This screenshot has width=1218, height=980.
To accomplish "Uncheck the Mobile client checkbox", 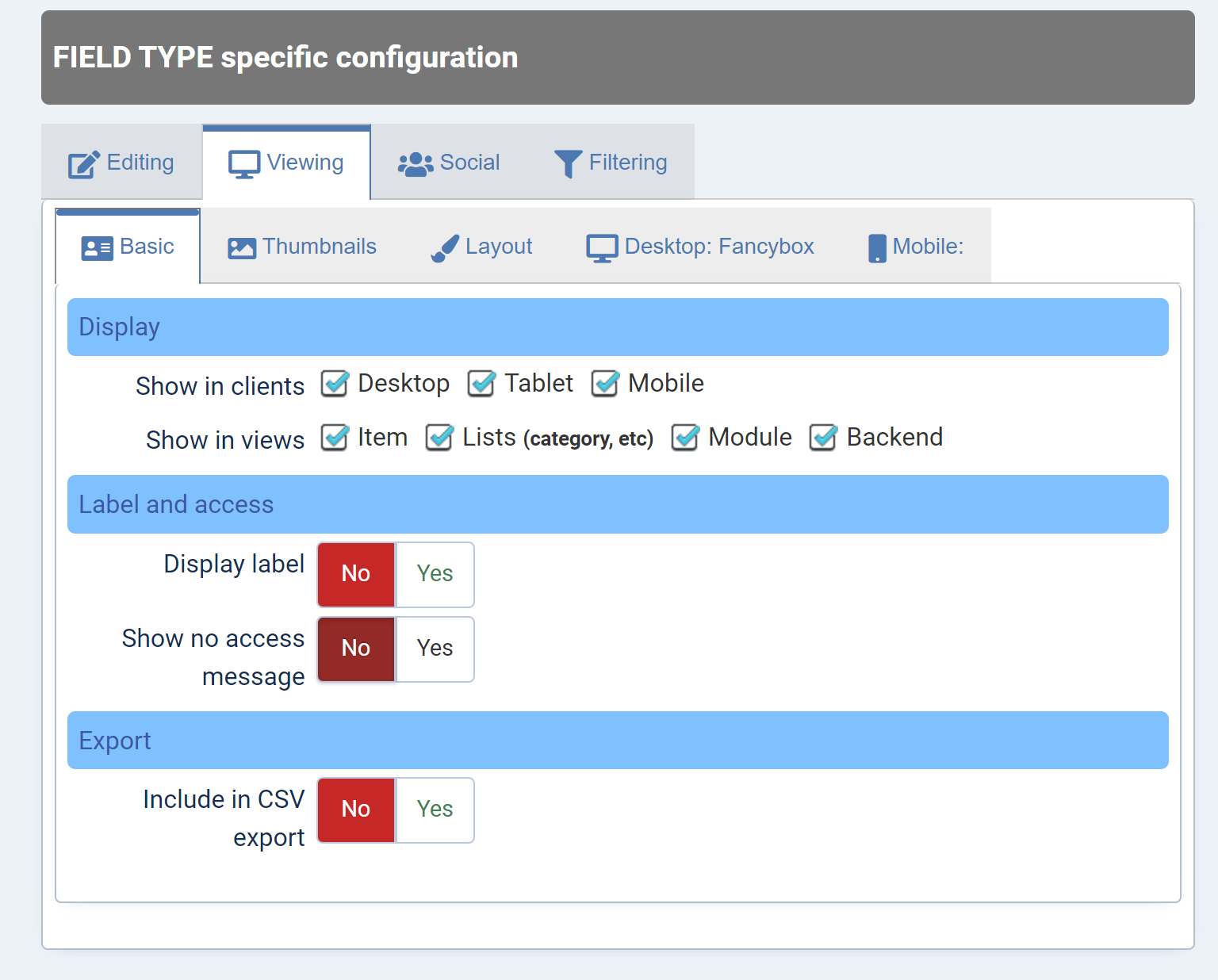I will (x=605, y=383).
